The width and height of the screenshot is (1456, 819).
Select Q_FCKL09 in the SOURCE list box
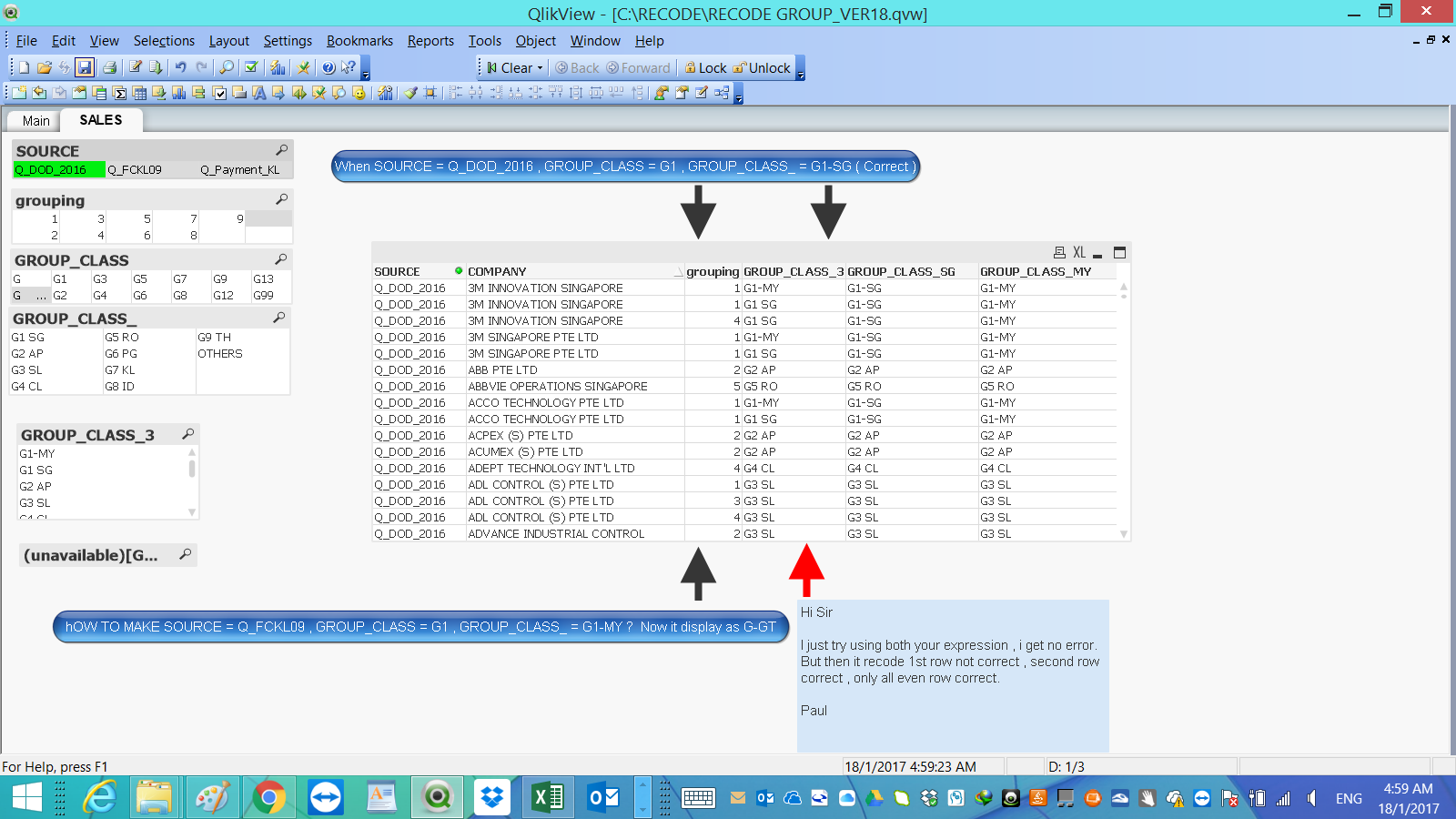click(135, 170)
